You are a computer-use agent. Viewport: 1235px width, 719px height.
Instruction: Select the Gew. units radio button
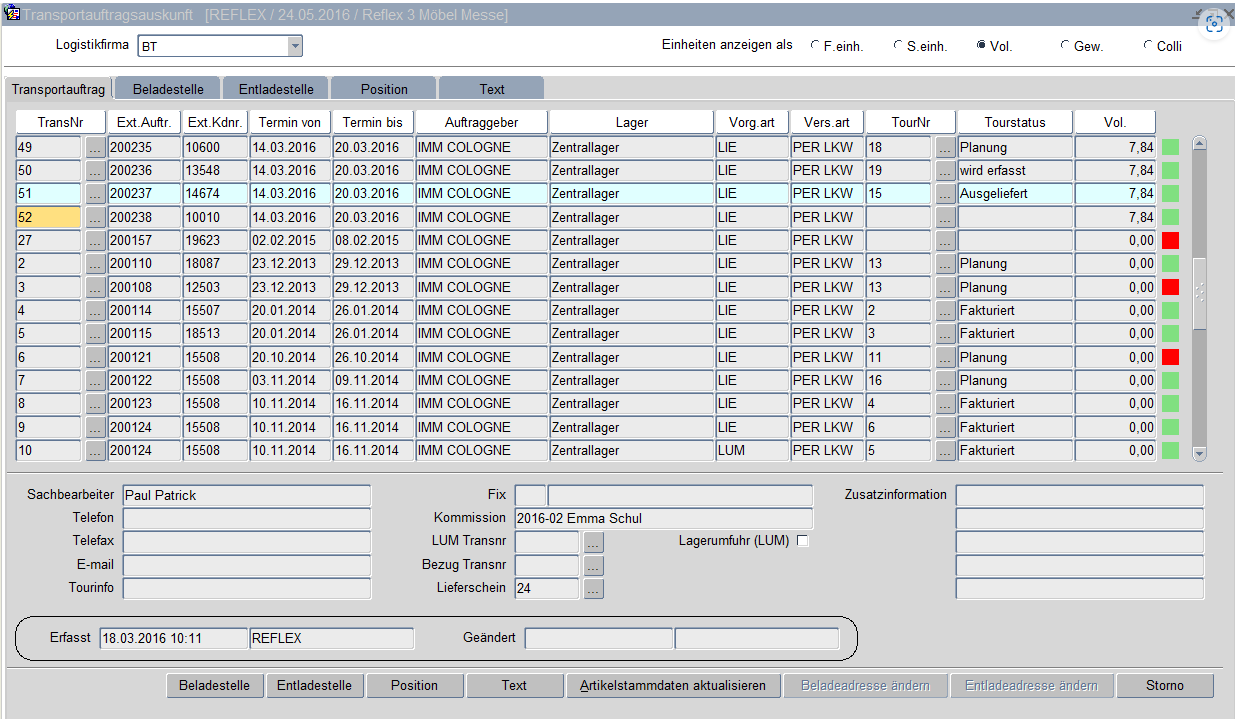[x=1065, y=46]
